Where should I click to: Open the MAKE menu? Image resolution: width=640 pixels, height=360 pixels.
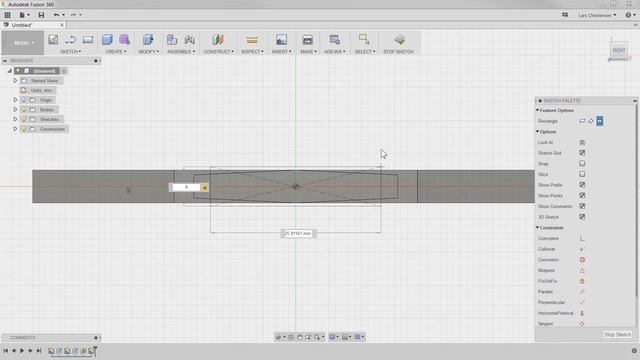pos(308,52)
